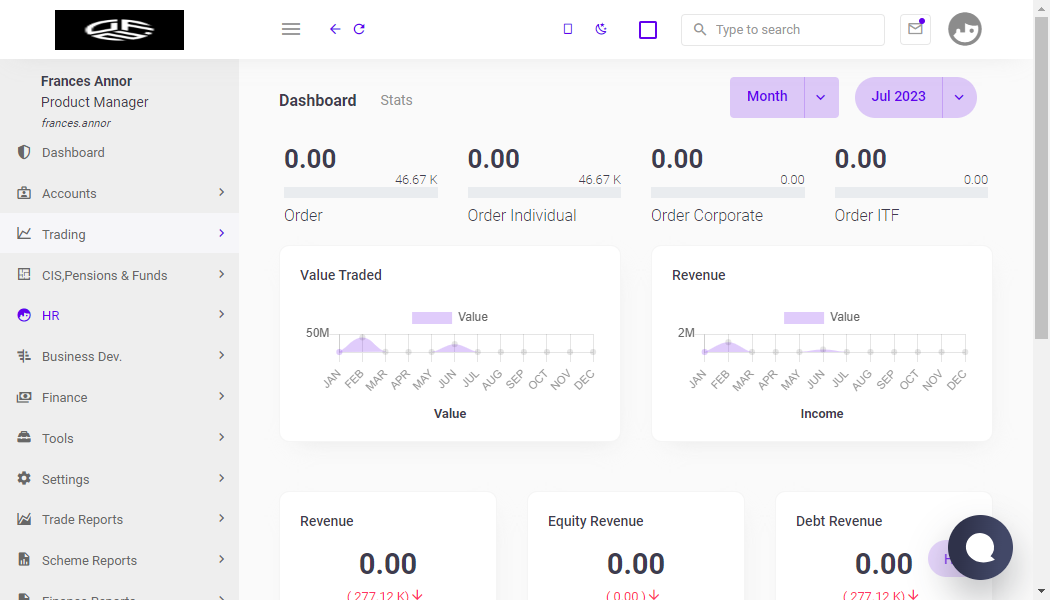Switch to the Dashboard tab
Viewport: 1050px width, 600px height.
[317, 100]
